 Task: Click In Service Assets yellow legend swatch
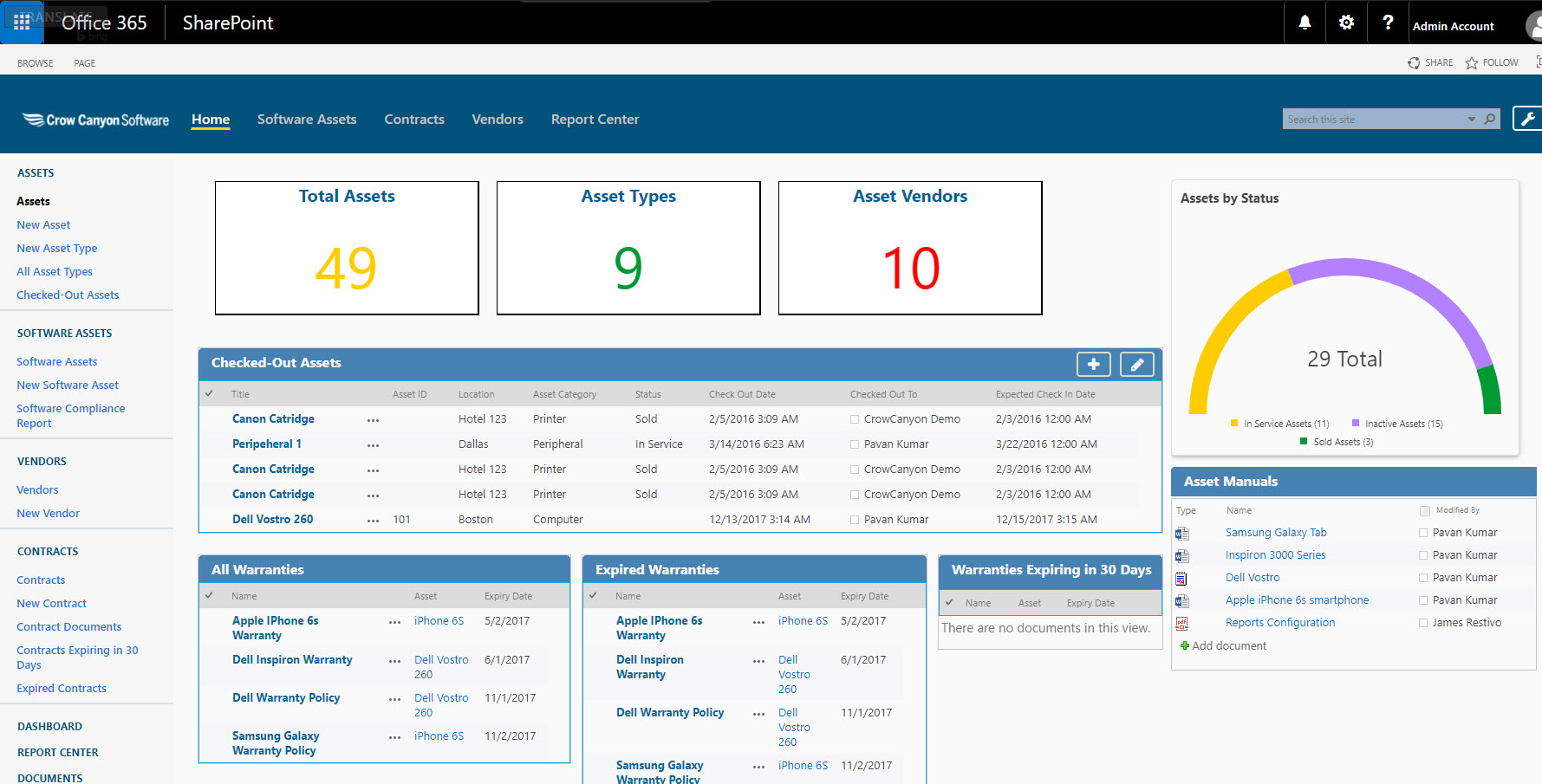coord(1234,424)
